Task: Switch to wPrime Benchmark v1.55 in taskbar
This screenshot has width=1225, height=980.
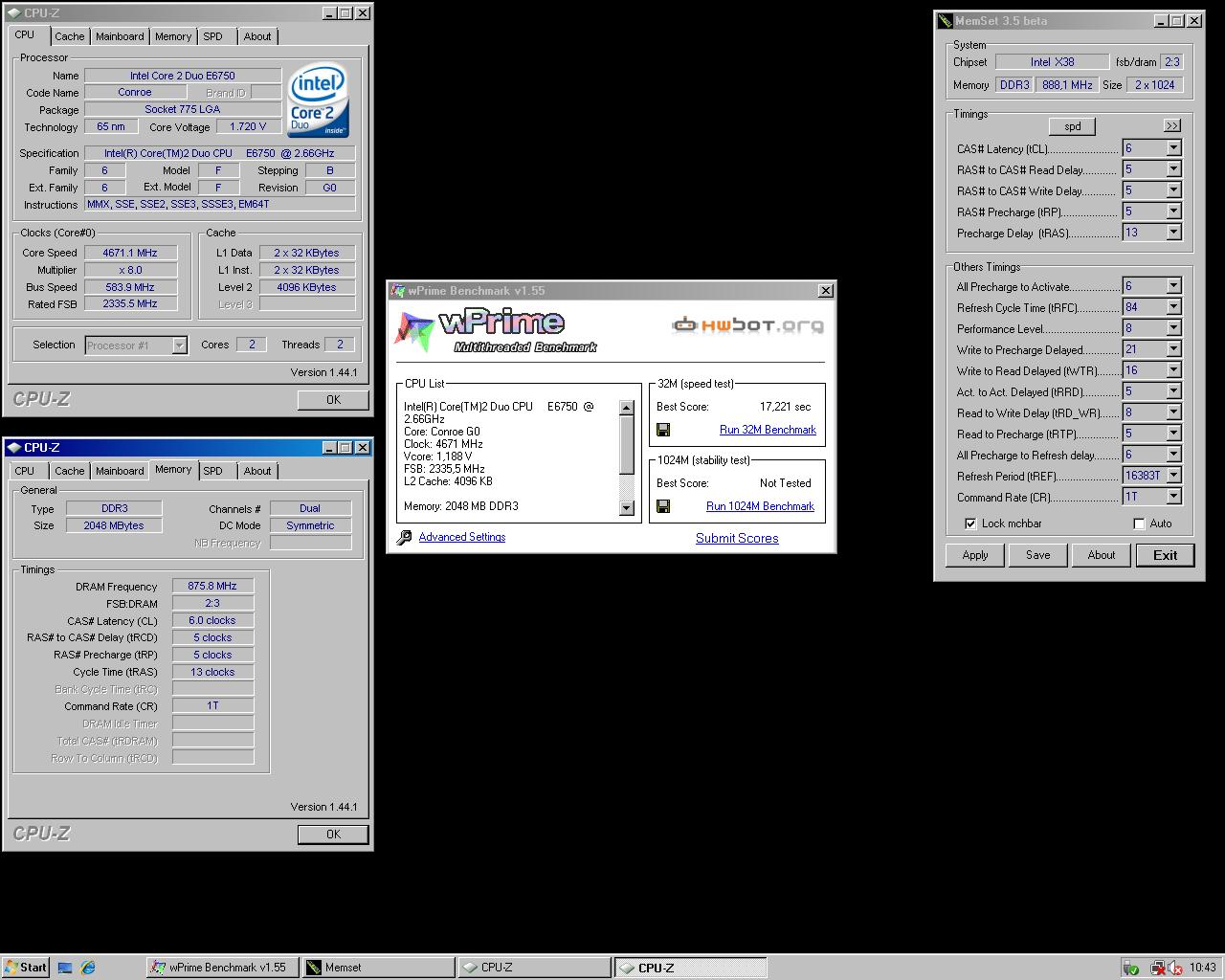Action: (x=223, y=968)
